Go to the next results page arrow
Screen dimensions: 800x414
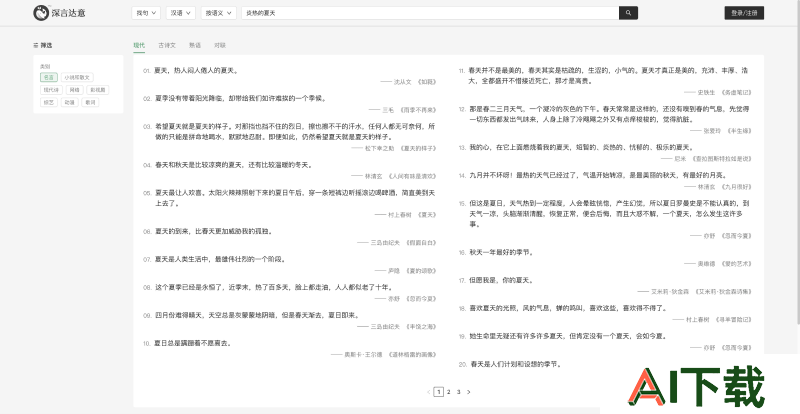point(469,392)
